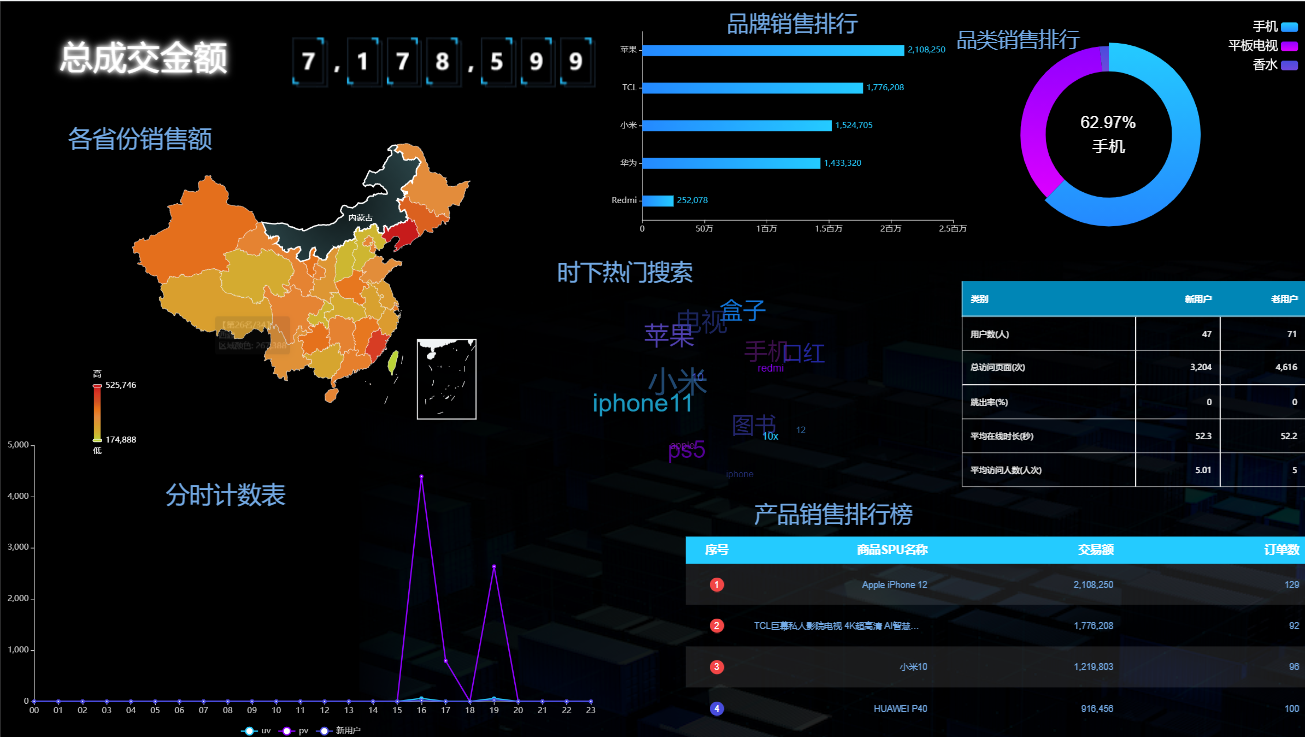Click the 交易额 column header

pyautogui.click(x=1096, y=550)
